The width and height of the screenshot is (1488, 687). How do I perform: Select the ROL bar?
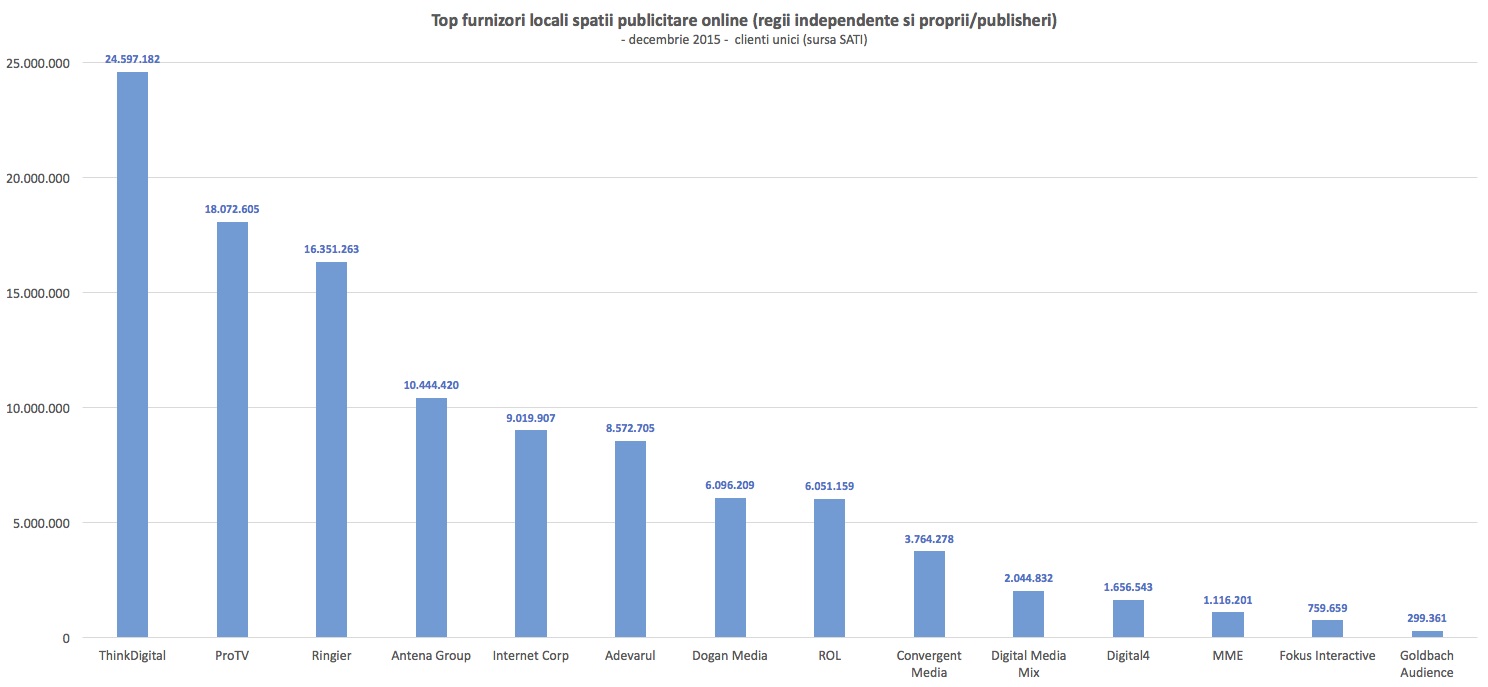pos(829,567)
